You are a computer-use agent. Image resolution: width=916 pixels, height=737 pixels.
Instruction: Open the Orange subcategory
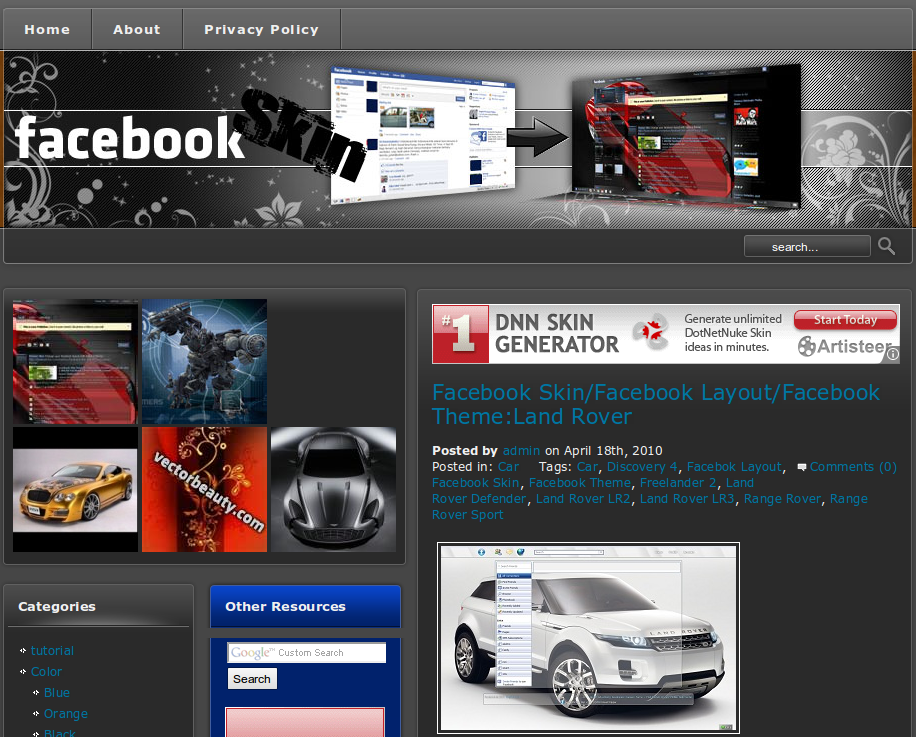tap(65, 714)
